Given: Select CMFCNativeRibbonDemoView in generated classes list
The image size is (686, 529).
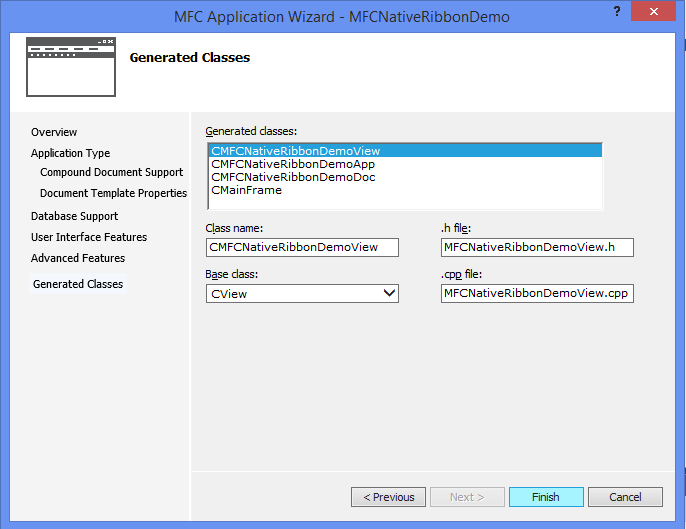Looking at the screenshot, I should (405, 151).
